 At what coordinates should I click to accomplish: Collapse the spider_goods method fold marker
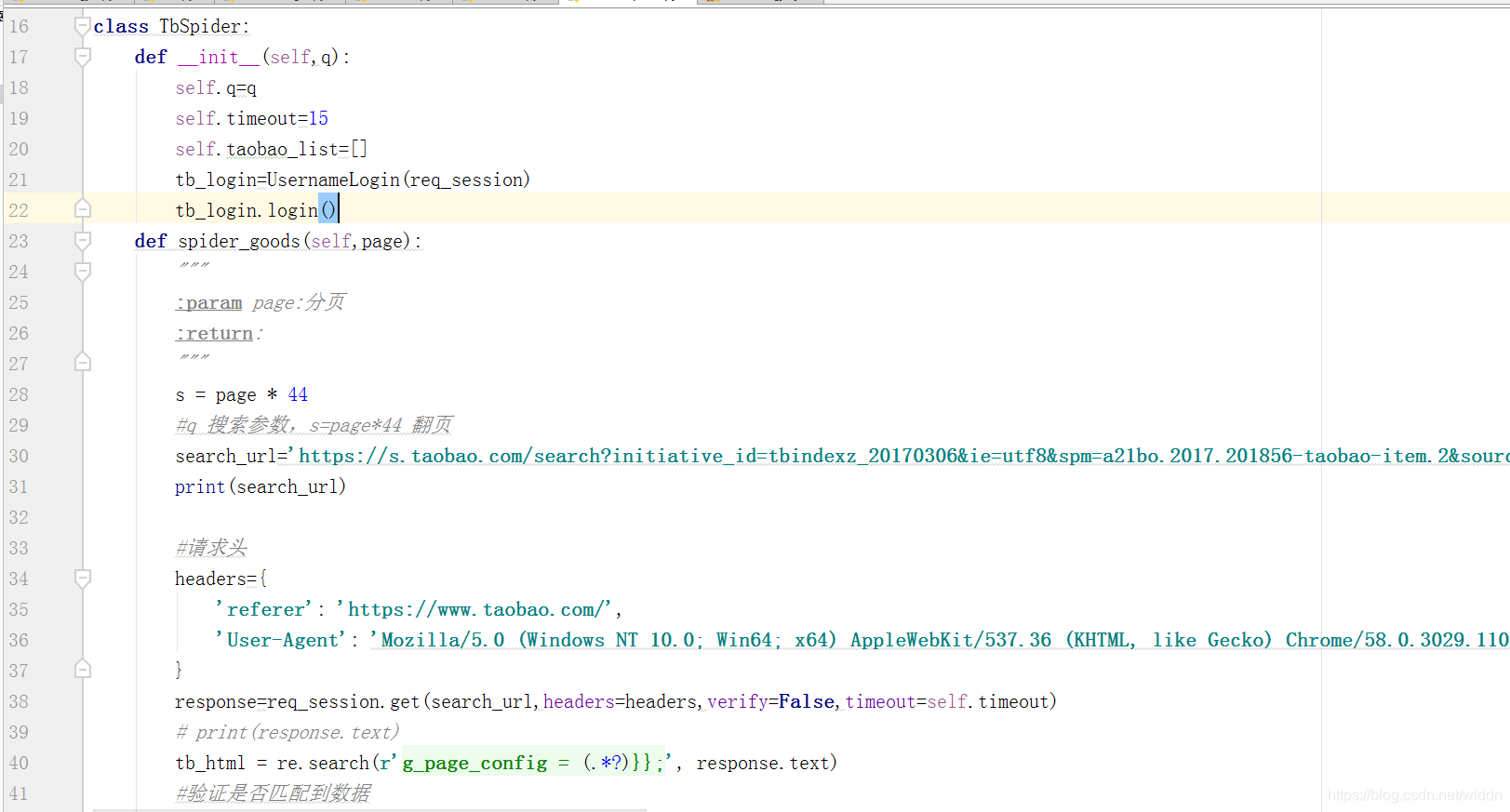click(x=83, y=241)
